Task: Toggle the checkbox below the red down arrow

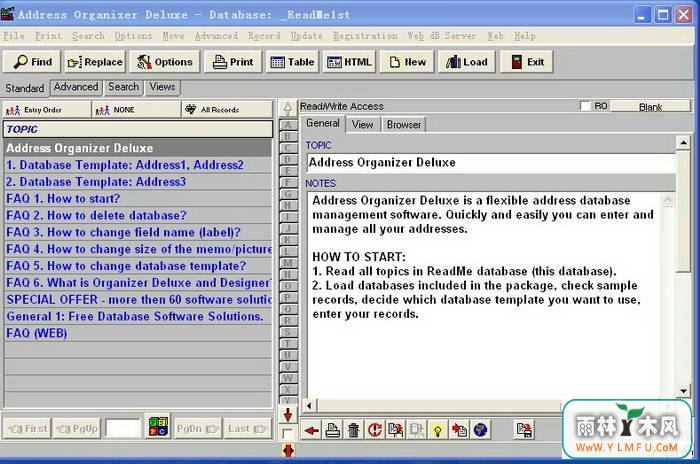Action: click(x=288, y=434)
